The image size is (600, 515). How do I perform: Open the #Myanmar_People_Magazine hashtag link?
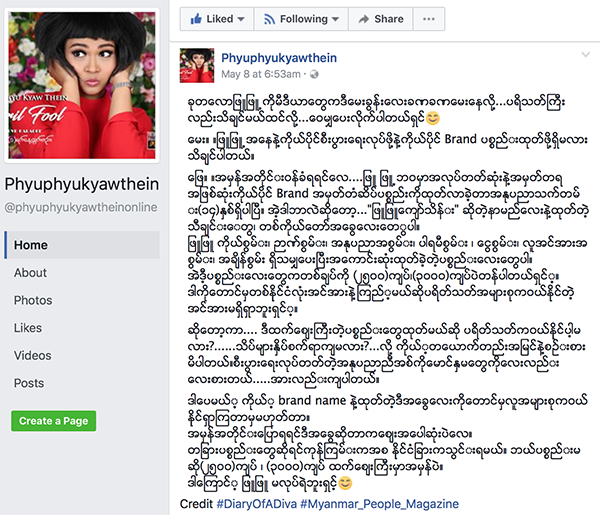point(379,504)
